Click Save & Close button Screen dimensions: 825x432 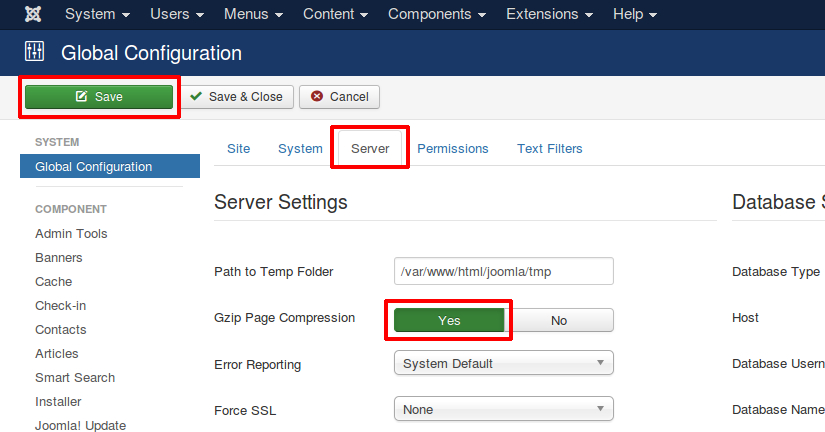point(237,97)
